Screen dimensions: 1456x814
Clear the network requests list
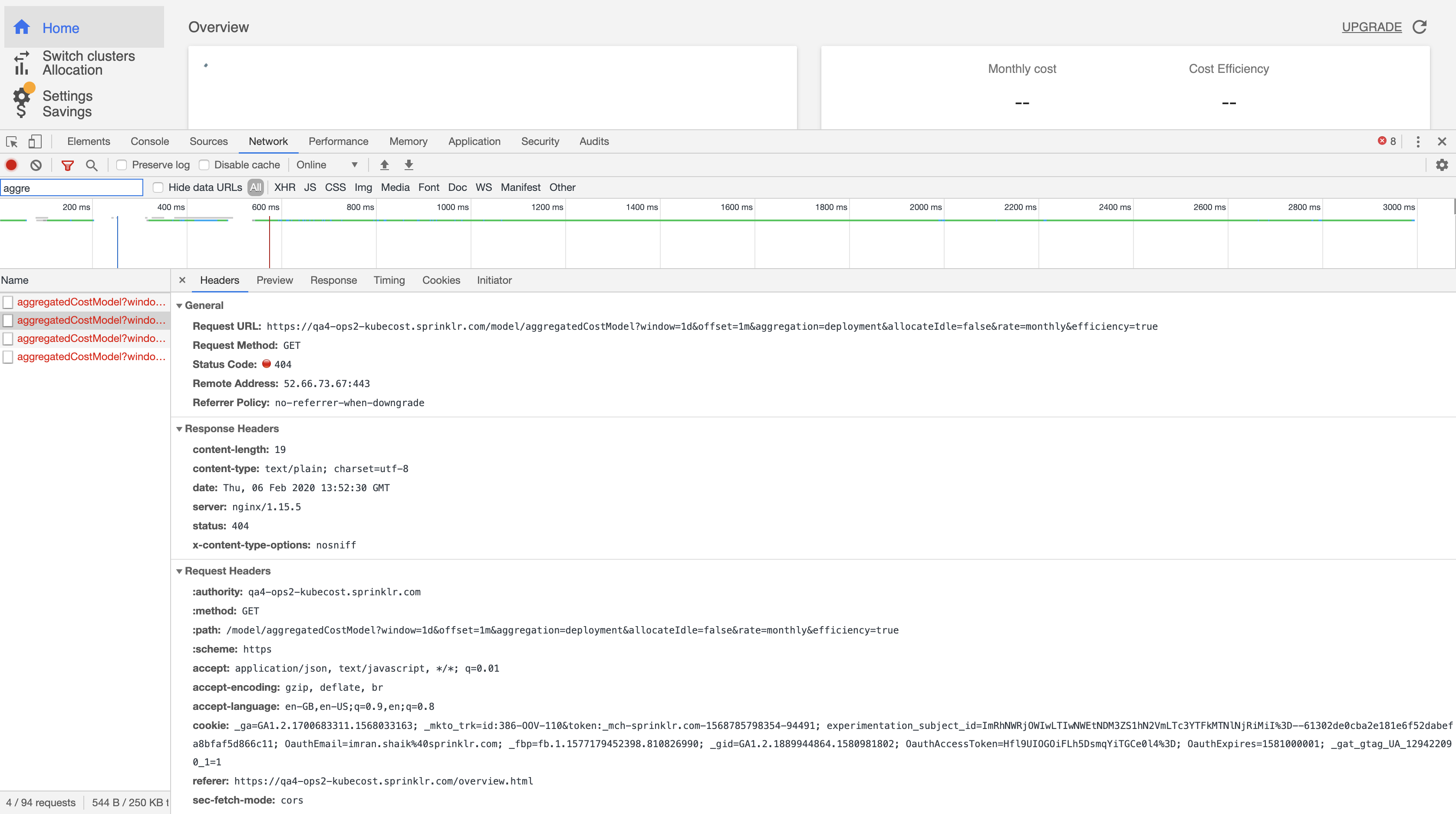36,165
